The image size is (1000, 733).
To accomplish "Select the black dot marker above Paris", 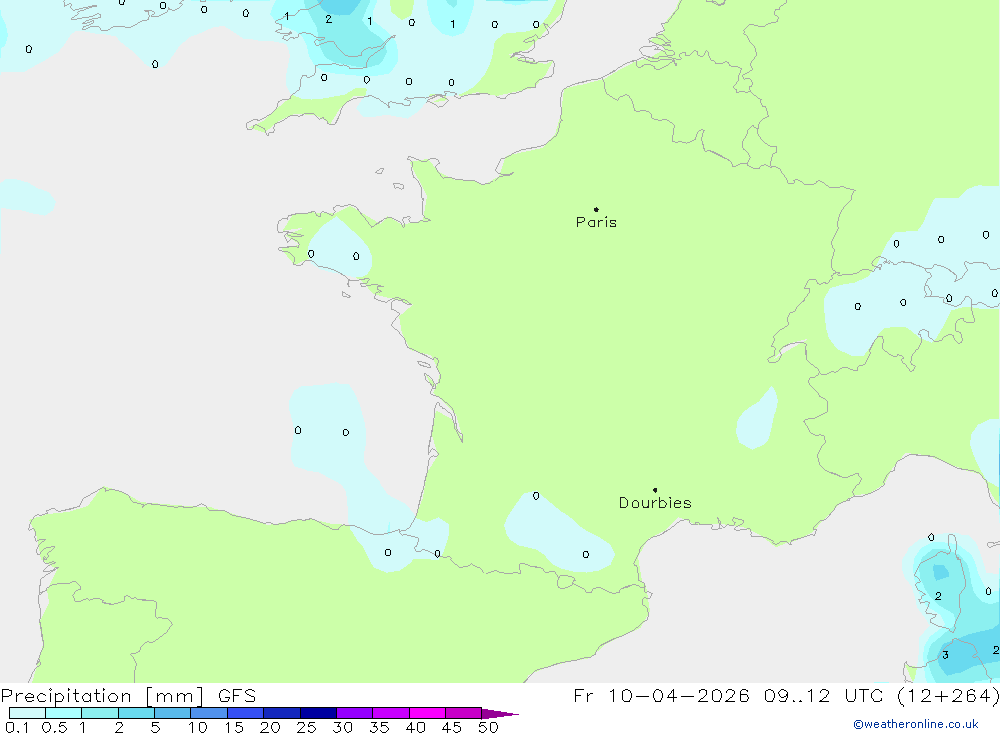I will click(596, 209).
